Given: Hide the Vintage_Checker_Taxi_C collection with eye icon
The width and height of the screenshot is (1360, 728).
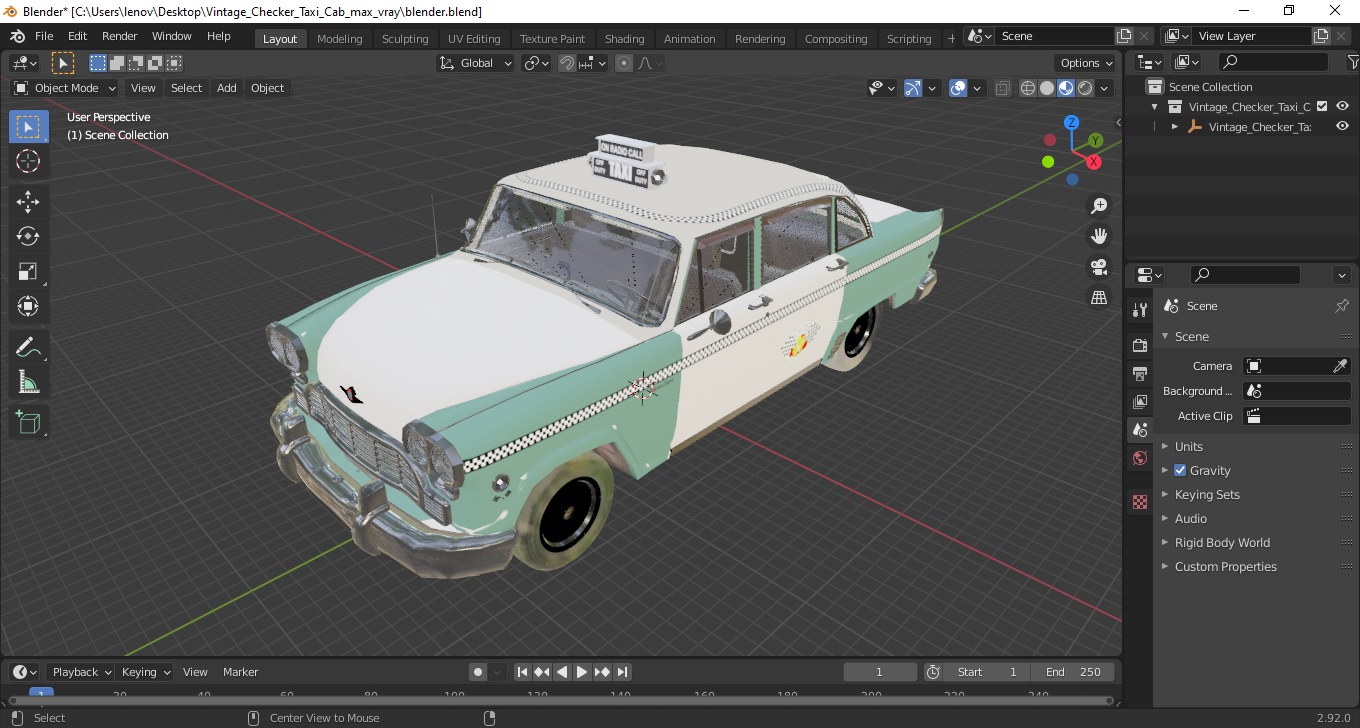Looking at the screenshot, I should click(x=1343, y=106).
